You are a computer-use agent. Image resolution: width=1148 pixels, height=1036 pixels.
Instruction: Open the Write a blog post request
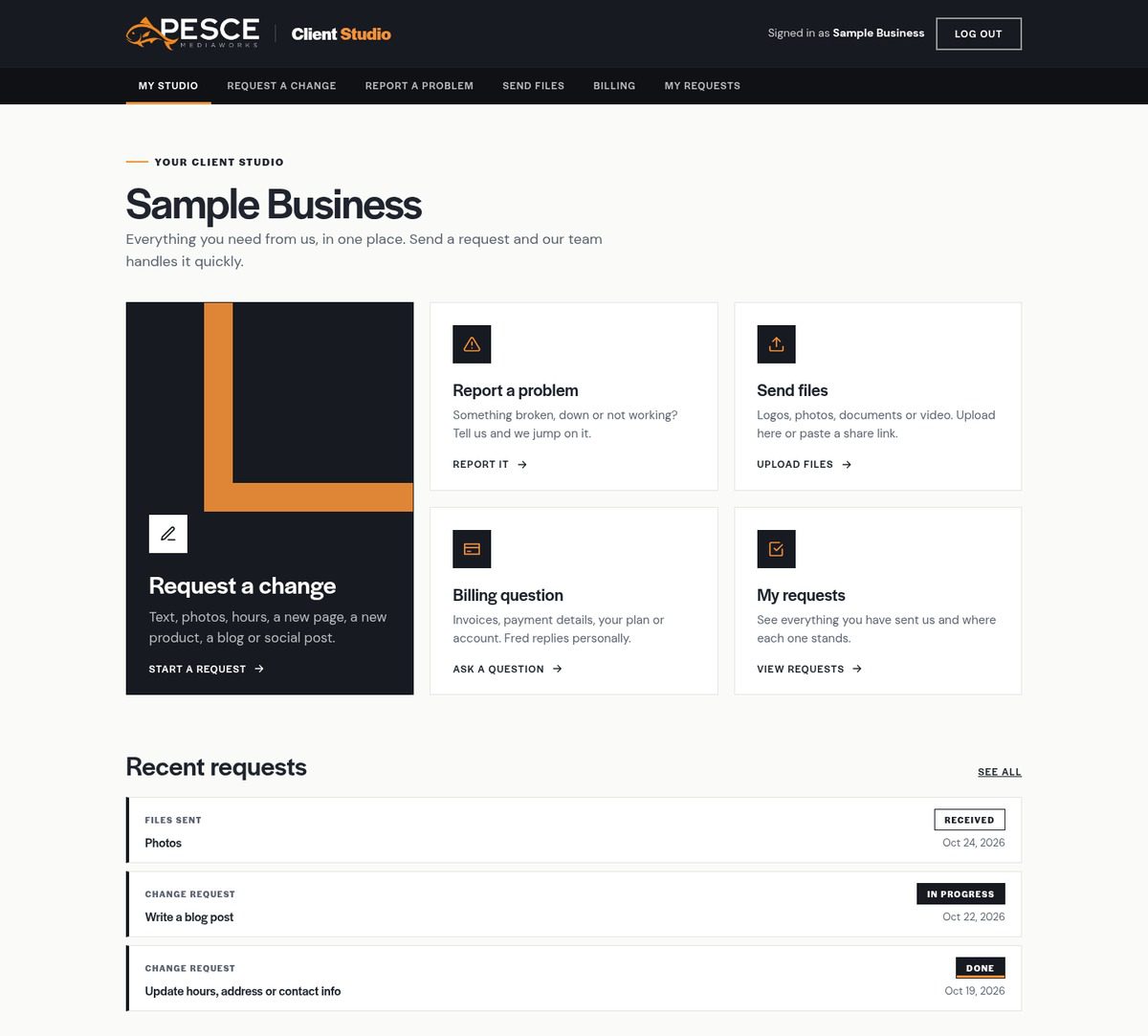coord(574,904)
